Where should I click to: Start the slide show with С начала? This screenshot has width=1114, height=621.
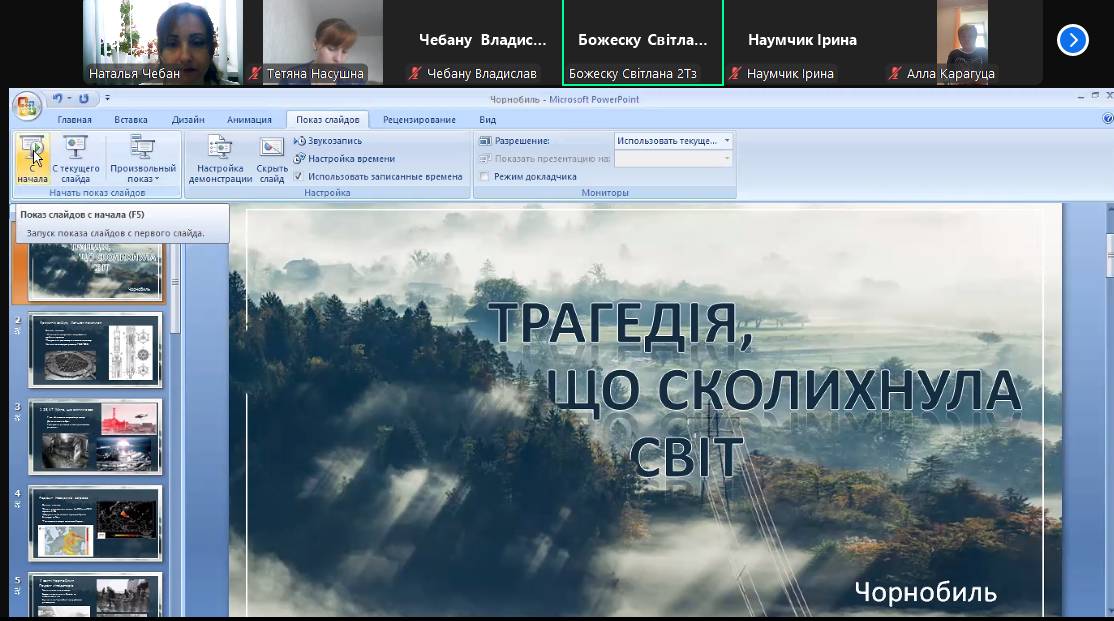click(33, 159)
